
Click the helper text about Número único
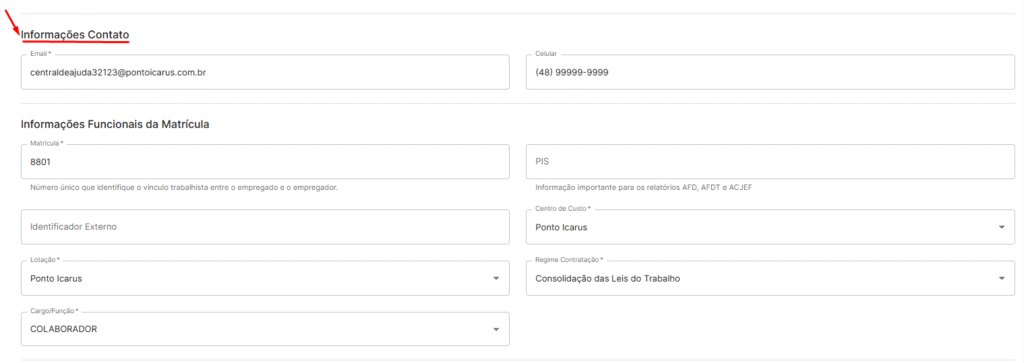(x=184, y=187)
